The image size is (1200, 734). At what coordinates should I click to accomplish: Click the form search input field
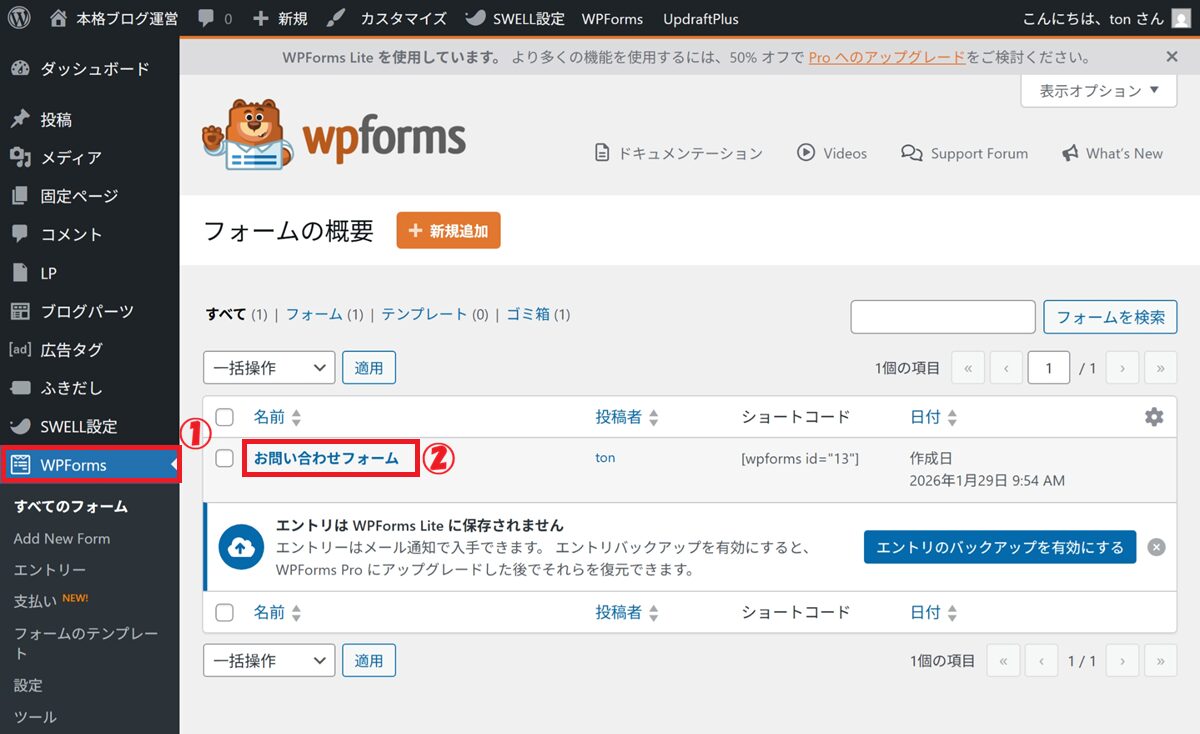click(x=942, y=317)
